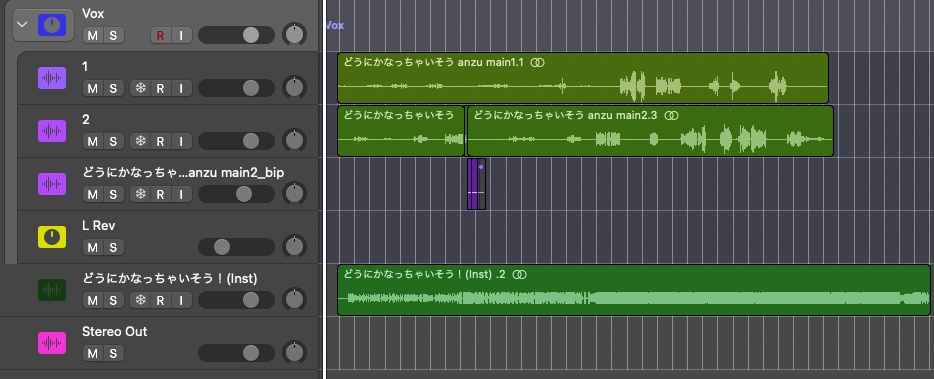Solo the anzu main2_bip track
This screenshot has width=934, height=379.
click(113, 194)
